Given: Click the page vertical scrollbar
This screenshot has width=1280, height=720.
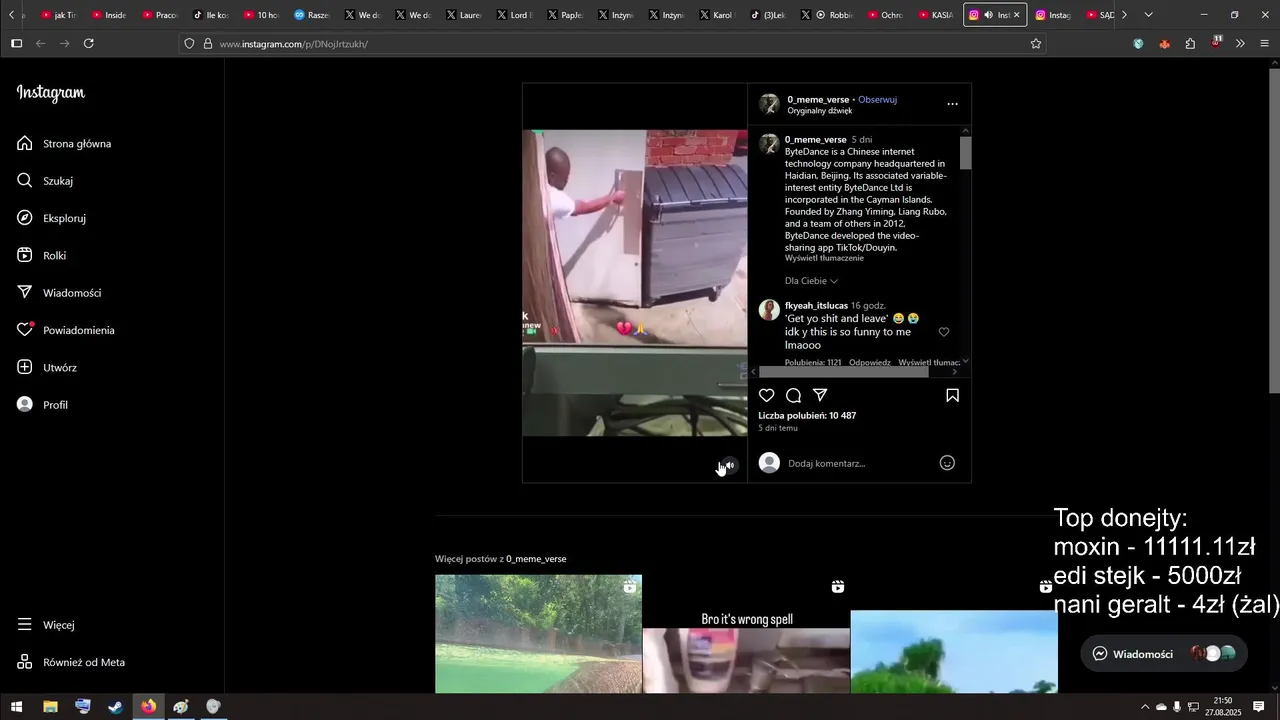Looking at the screenshot, I should 1274,229.
